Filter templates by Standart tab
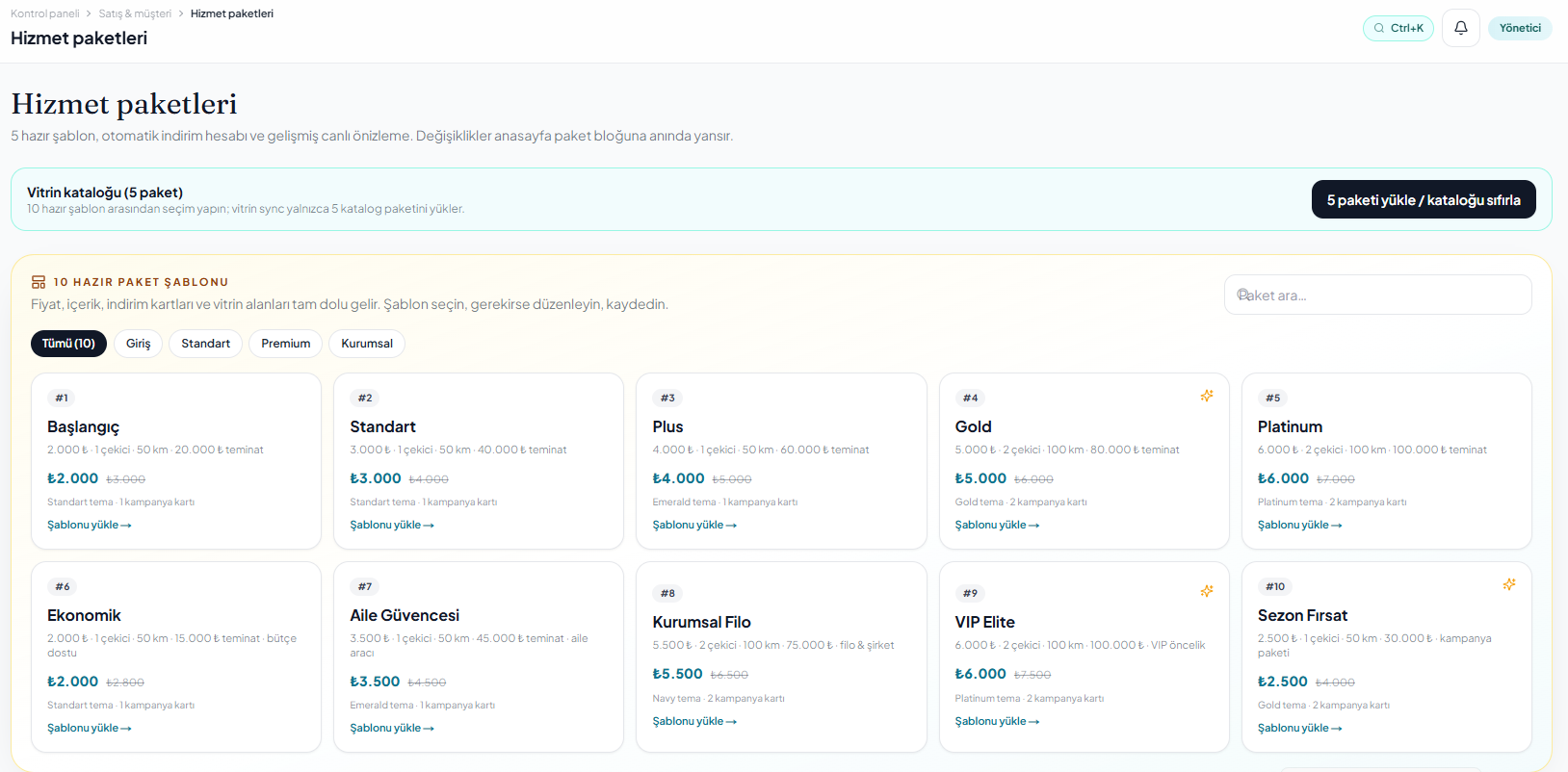 pos(205,344)
